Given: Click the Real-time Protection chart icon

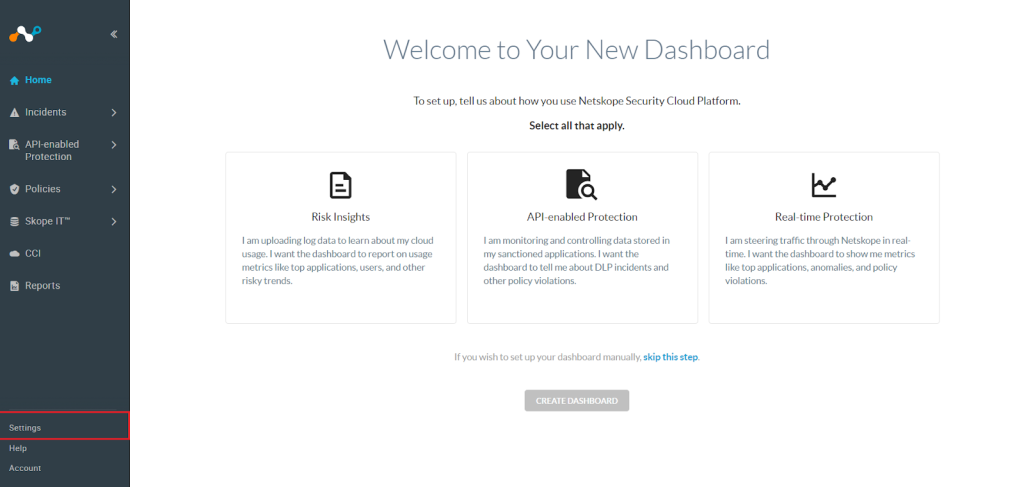Looking at the screenshot, I should (x=824, y=185).
